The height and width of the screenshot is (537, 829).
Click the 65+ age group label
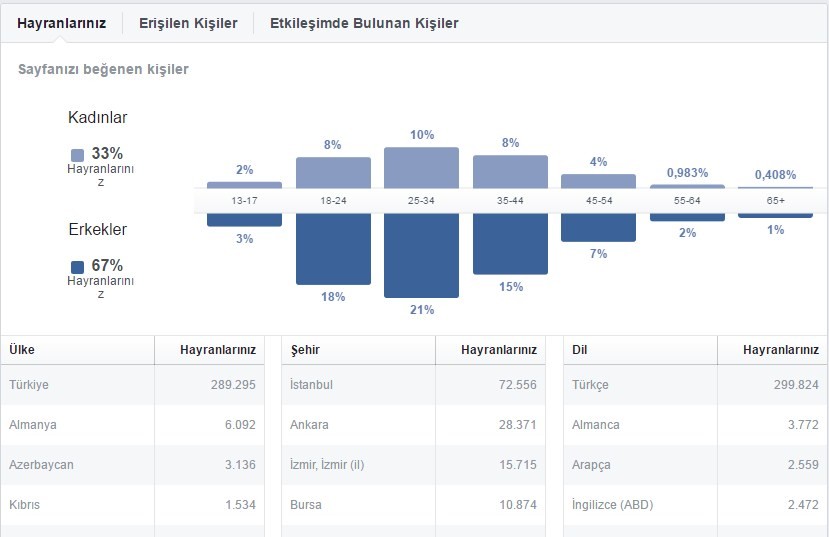pos(776,201)
